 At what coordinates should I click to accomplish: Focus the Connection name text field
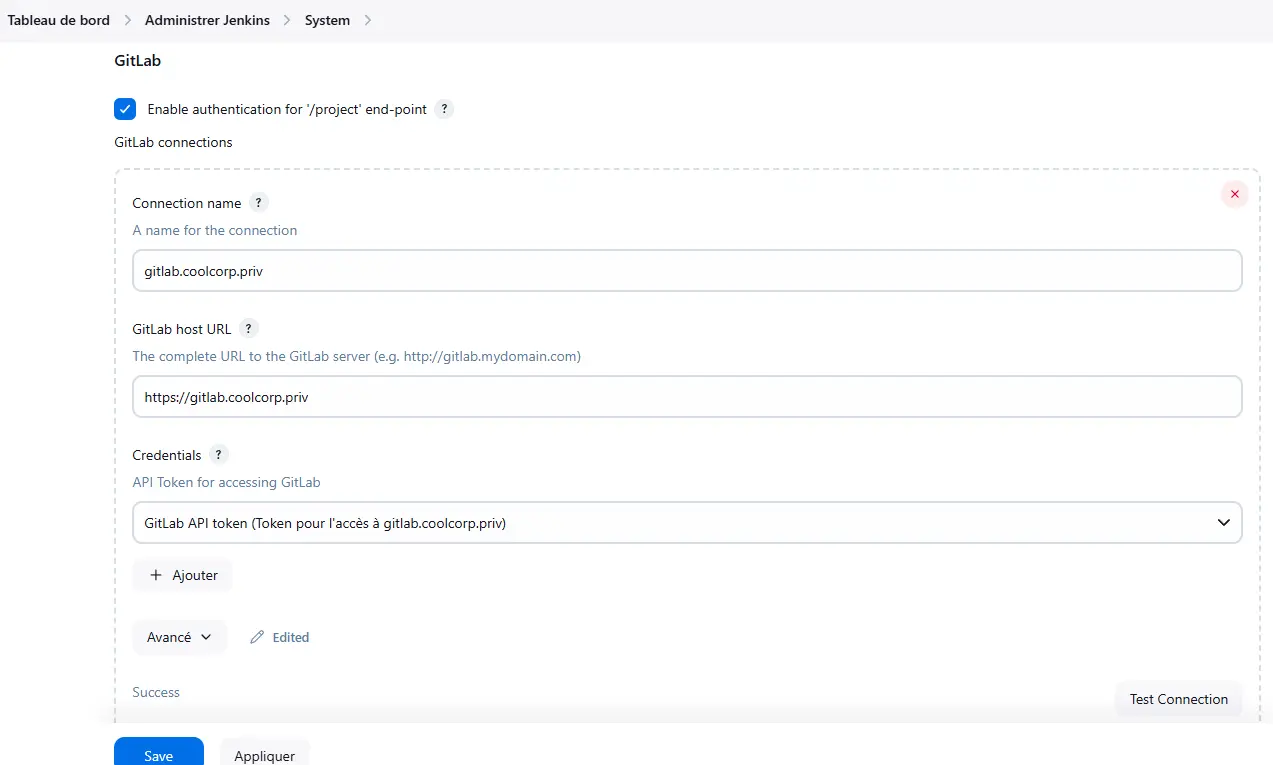[686, 271]
